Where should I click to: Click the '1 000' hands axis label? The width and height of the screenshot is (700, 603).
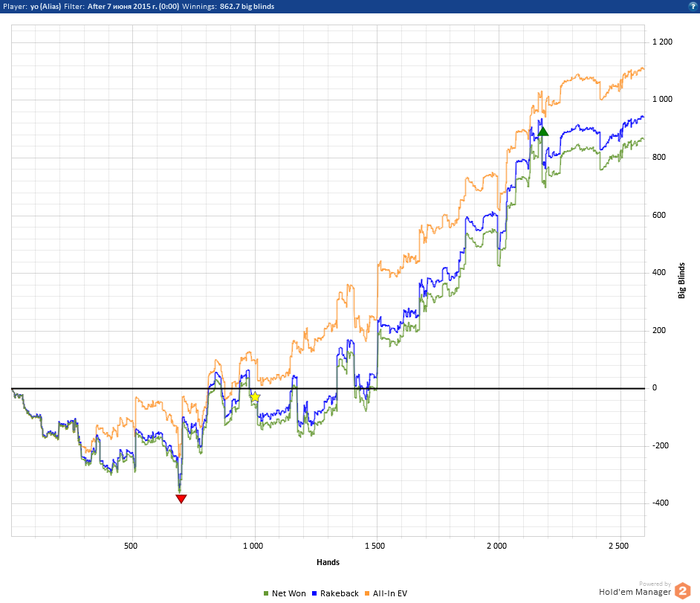pos(253,546)
